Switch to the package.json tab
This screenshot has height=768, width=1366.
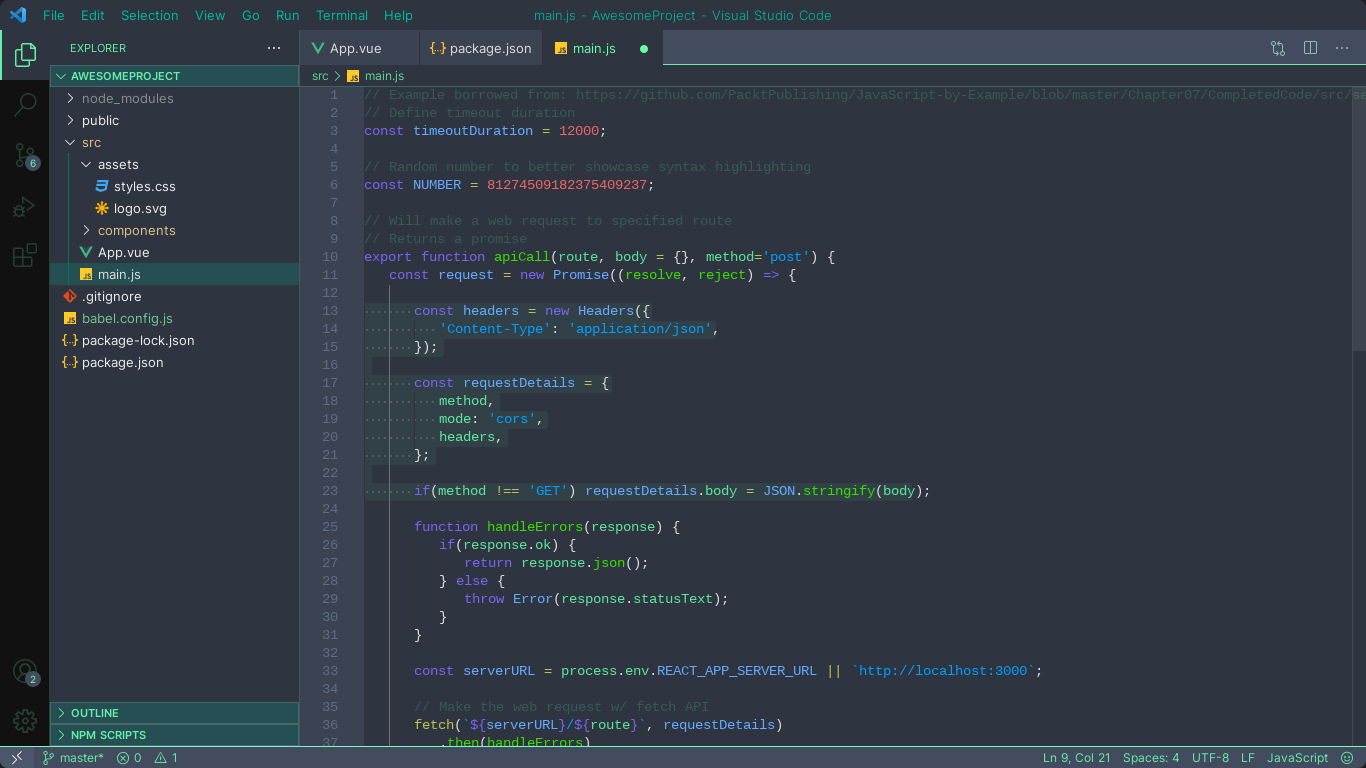pyautogui.click(x=480, y=47)
